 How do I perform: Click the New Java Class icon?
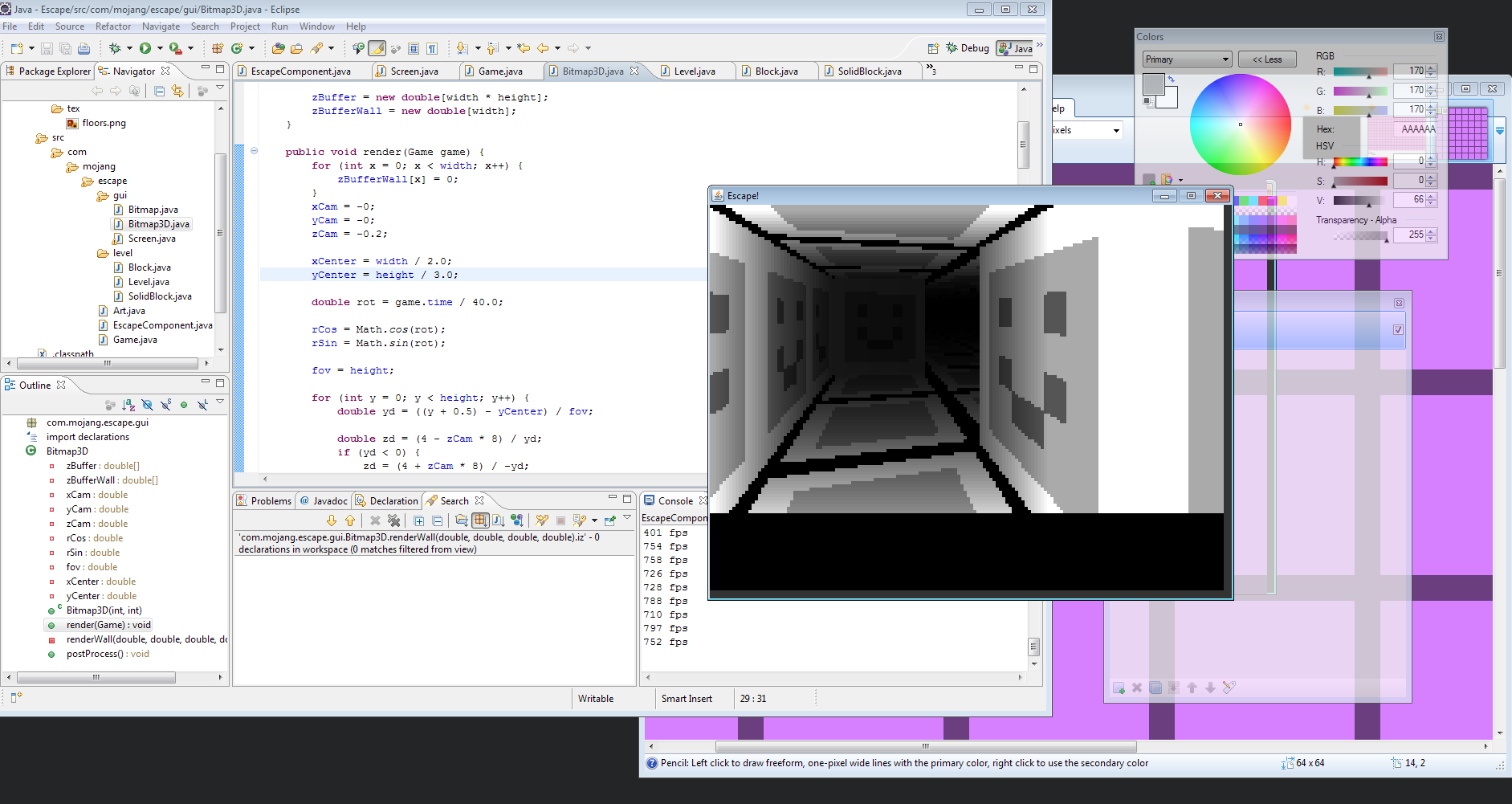(237, 48)
